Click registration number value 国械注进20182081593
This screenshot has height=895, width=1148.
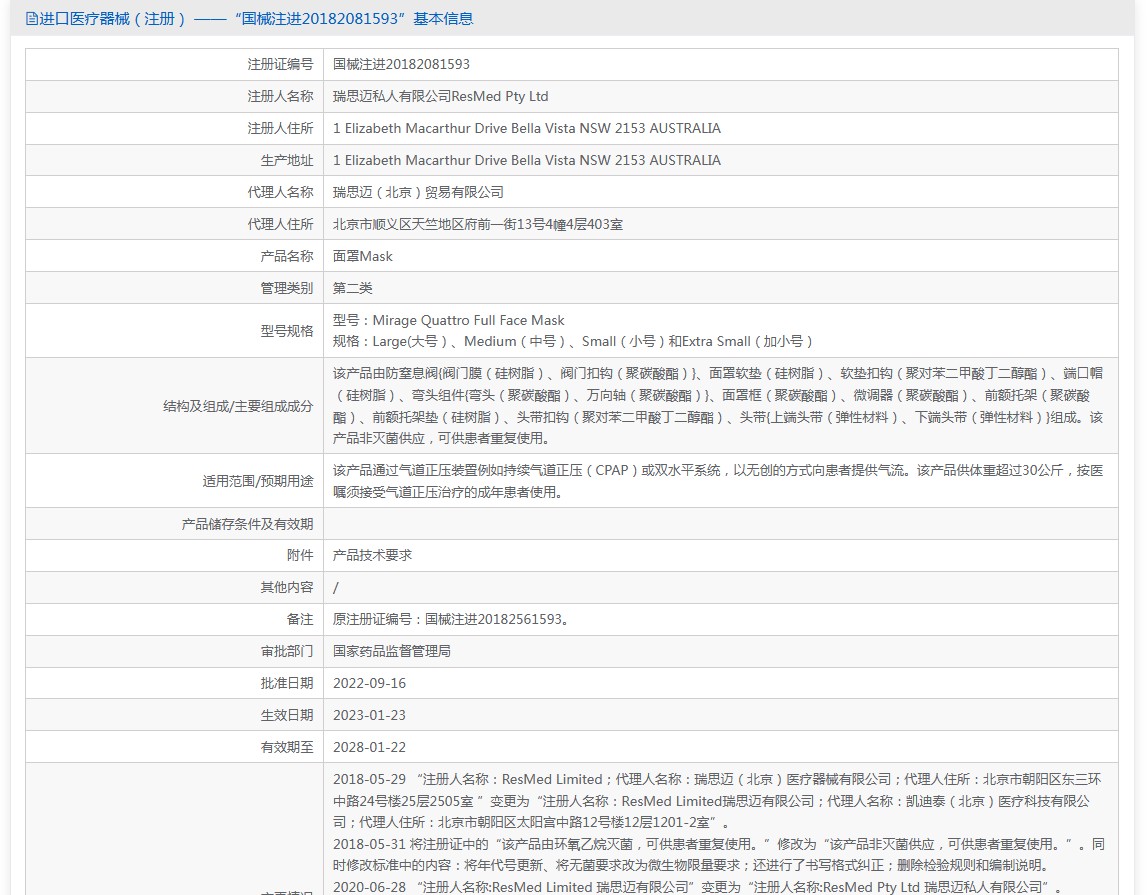tap(401, 64)
